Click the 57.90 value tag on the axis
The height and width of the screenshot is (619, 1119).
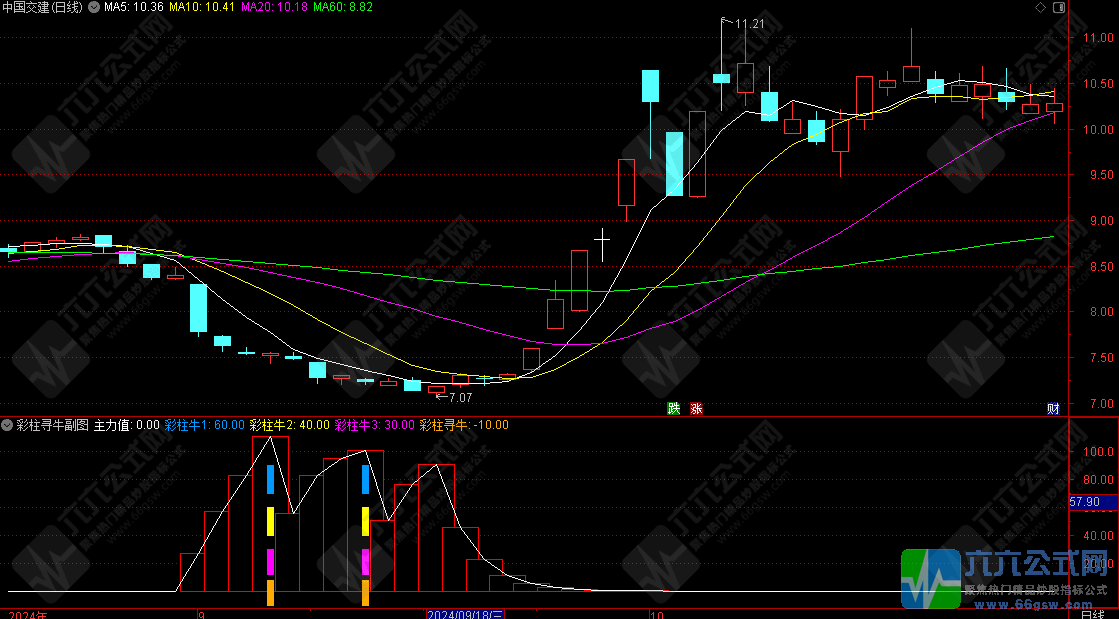[x=1086, y=502]
